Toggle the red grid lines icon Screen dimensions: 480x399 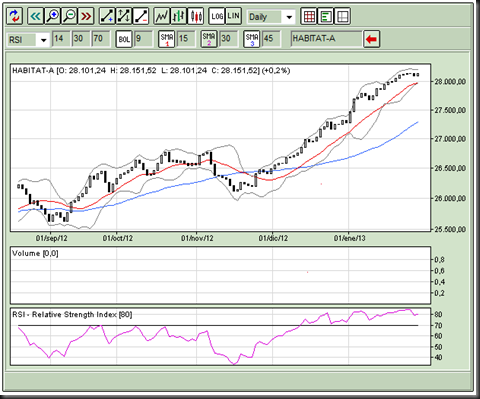[309, 16]
